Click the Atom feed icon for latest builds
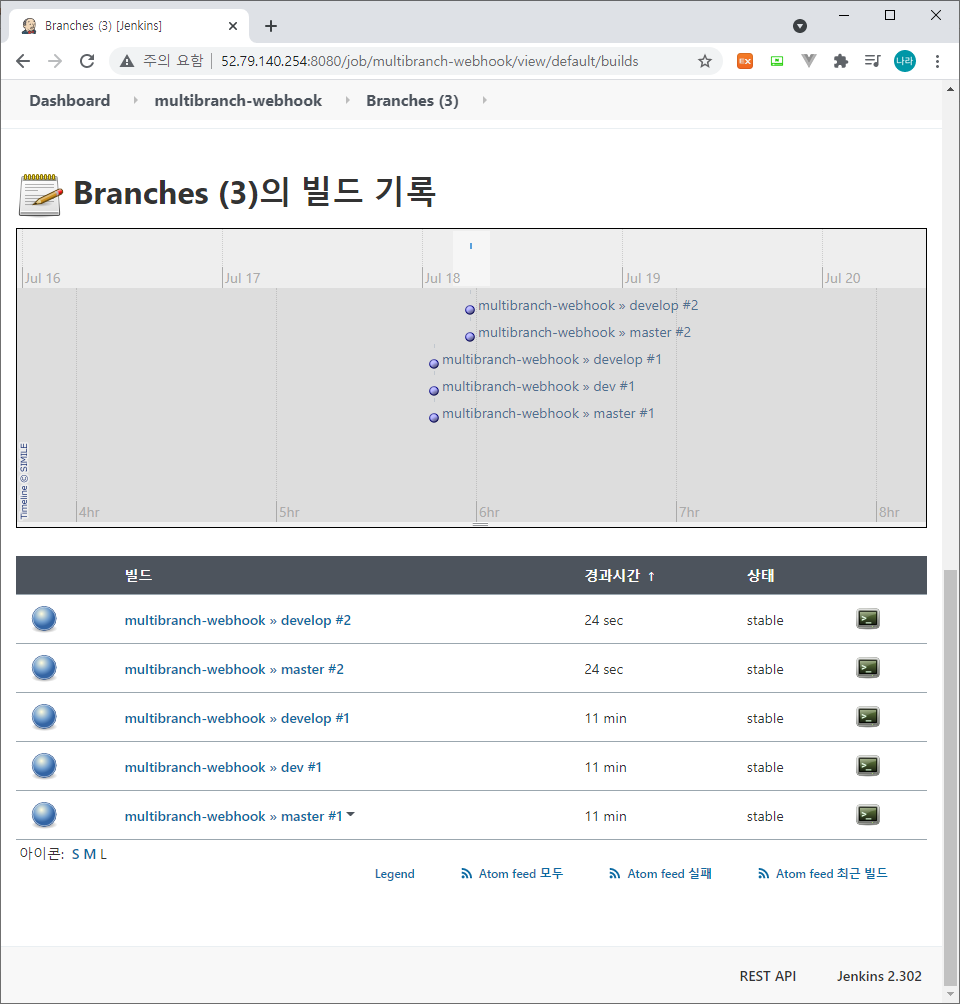 pos(763,874)
